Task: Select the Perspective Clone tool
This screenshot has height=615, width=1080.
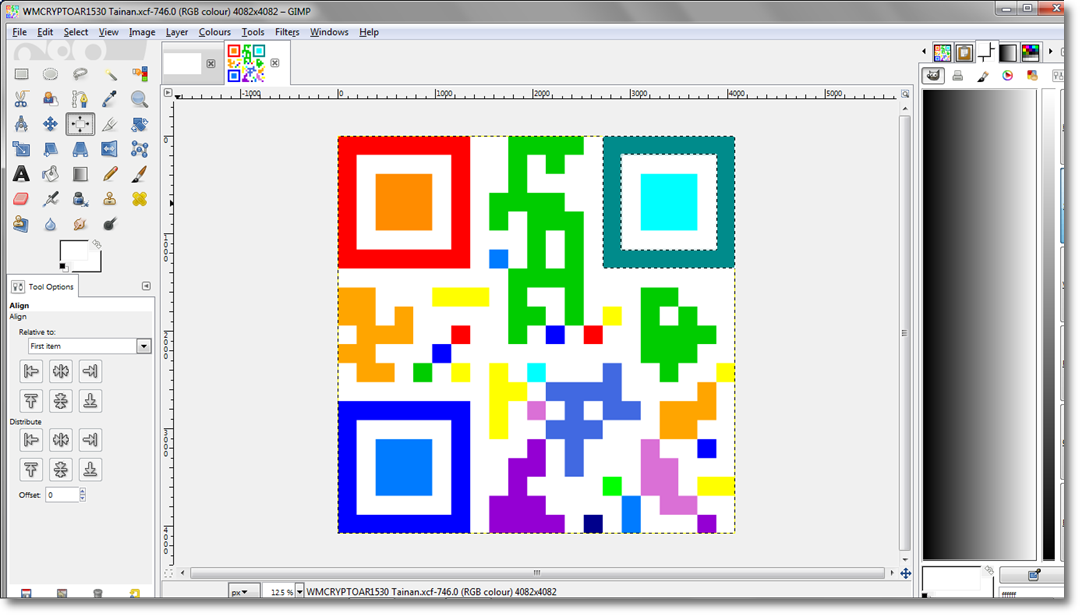Action: (x=21, y=224)
